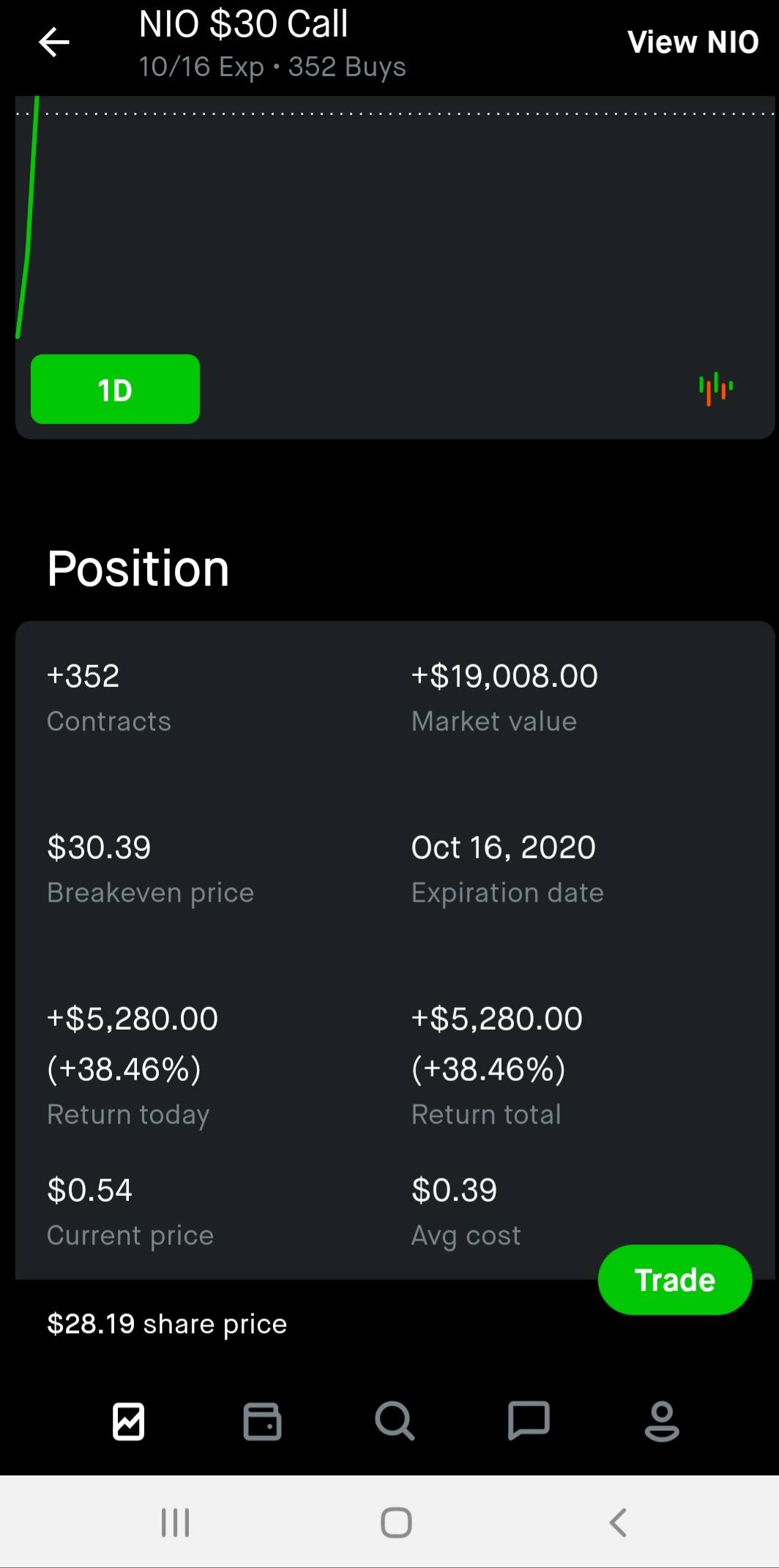
Task: Tap Android recent apps icon
Action: click(176, 1523)
